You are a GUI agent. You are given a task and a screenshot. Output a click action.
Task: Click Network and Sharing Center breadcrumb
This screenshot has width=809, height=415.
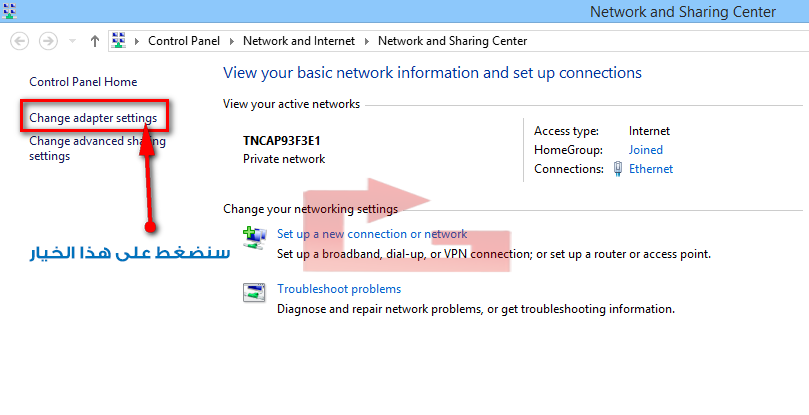point(452,41)
